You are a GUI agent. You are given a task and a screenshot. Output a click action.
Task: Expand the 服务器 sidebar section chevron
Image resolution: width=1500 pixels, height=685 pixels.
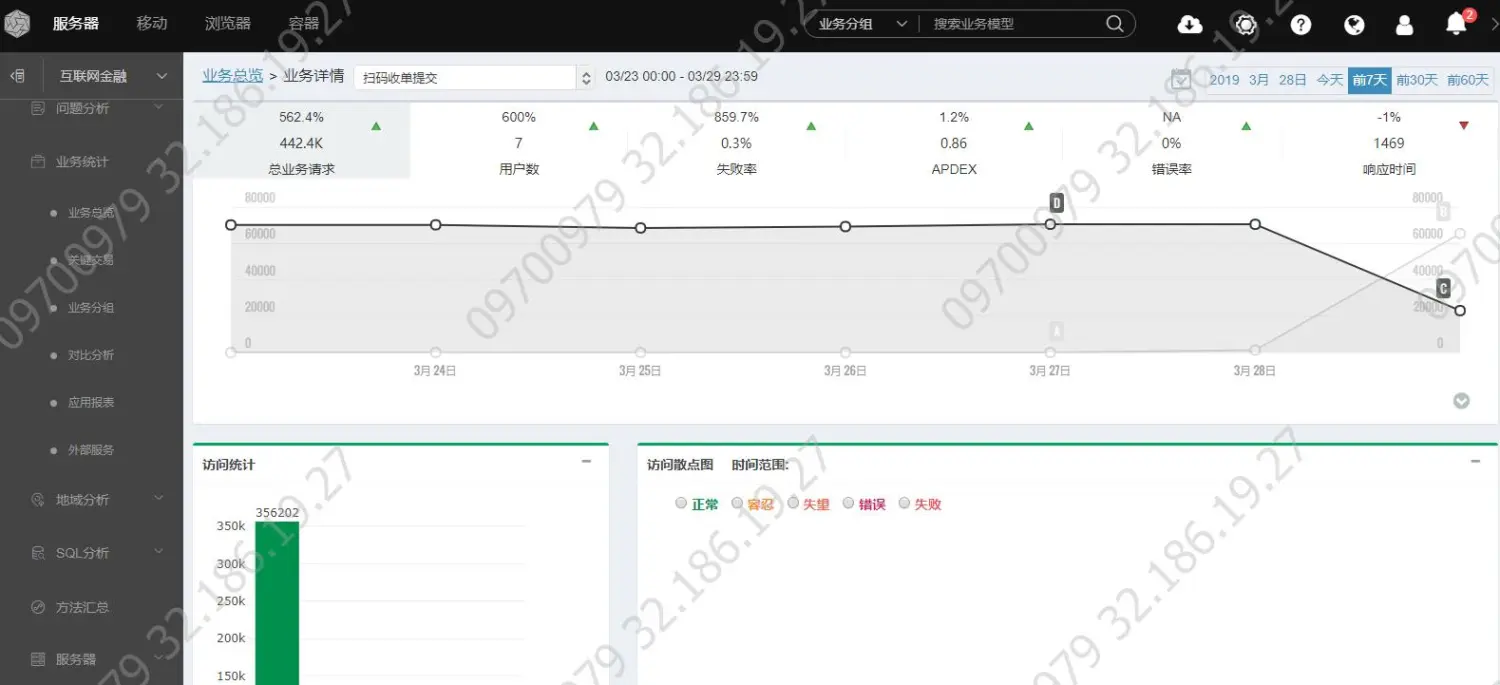pos(159,659)
